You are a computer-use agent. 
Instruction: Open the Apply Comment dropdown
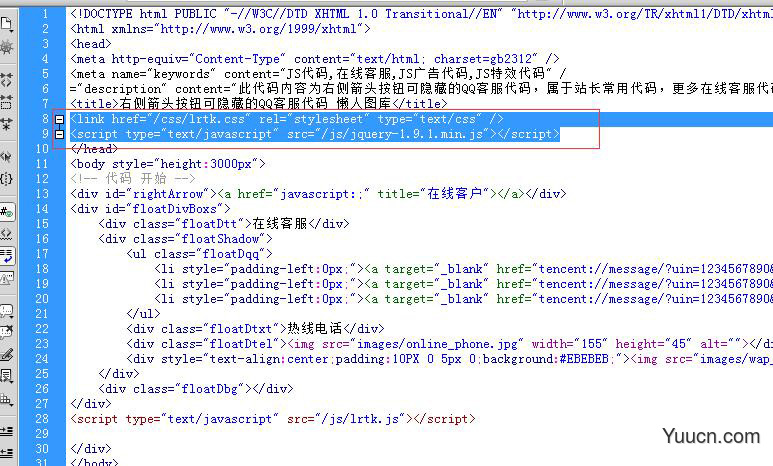click(x=6, y=311)
